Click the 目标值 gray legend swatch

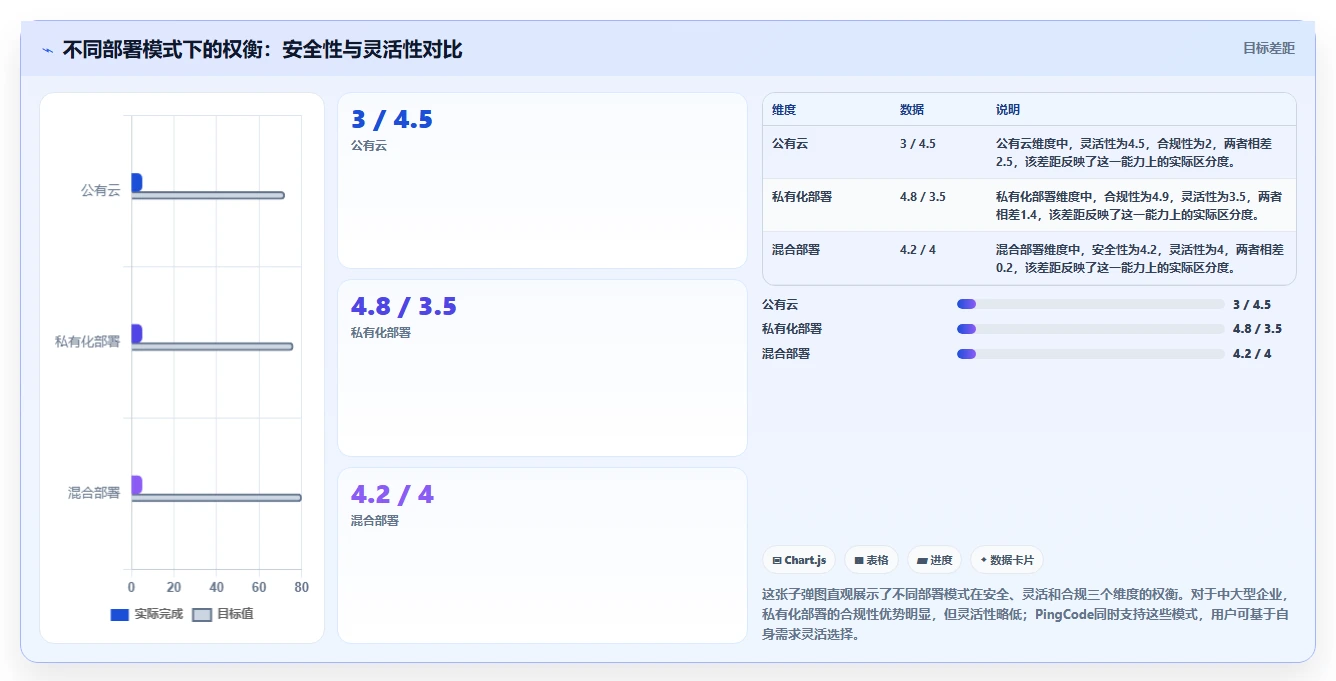point(202,614)
